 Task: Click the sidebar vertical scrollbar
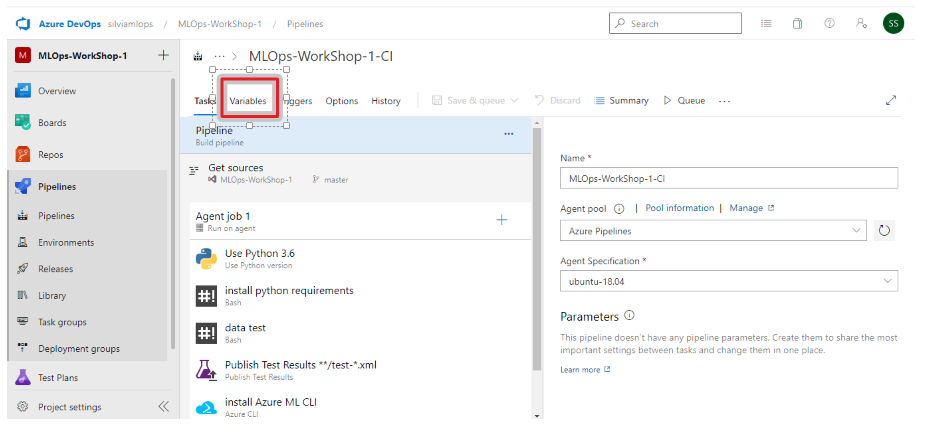point(173,213)
